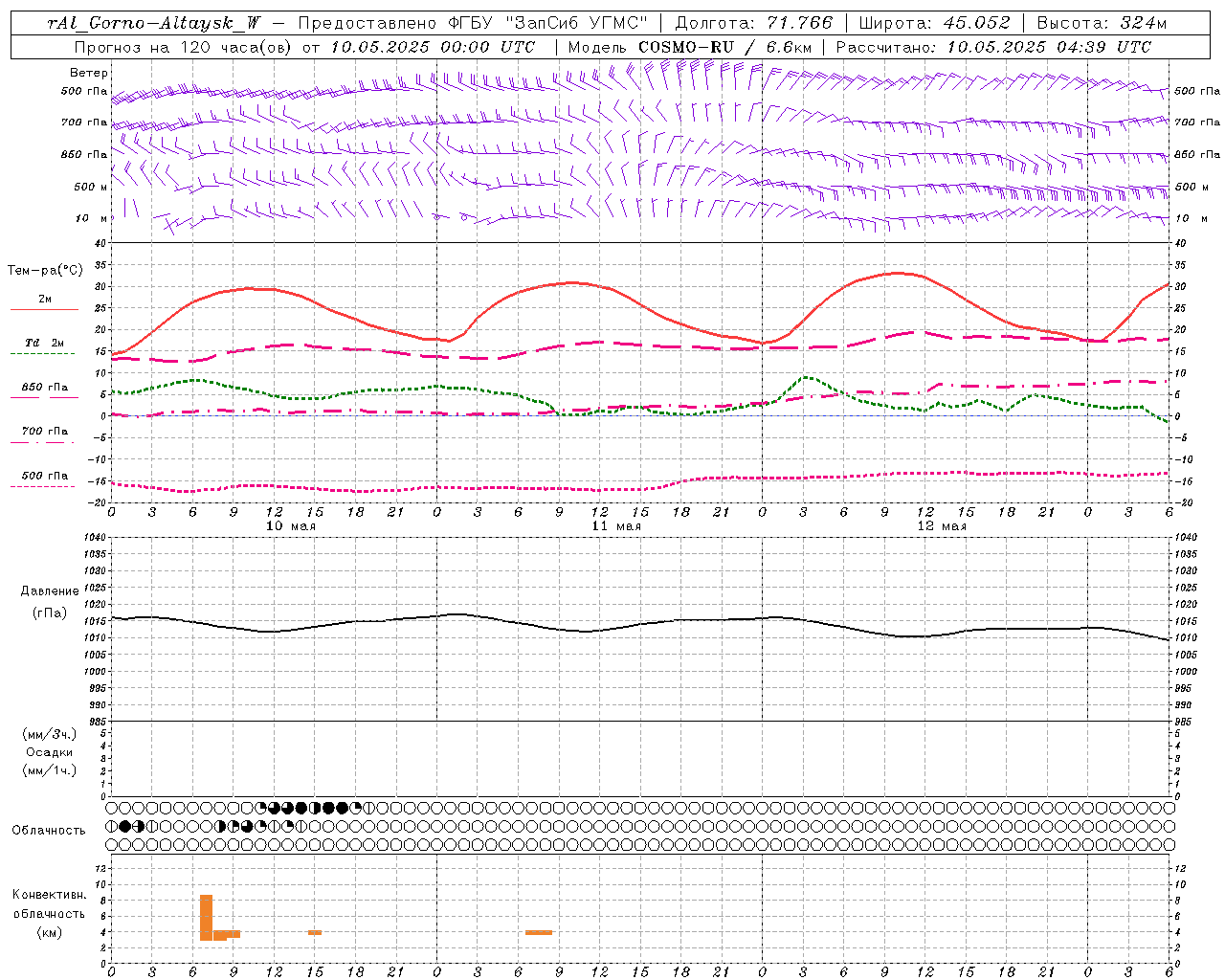Click the 10 м wind level label on the left
Screen dimensions: 1225x980
pyautogui.click(x=92, y=218)
